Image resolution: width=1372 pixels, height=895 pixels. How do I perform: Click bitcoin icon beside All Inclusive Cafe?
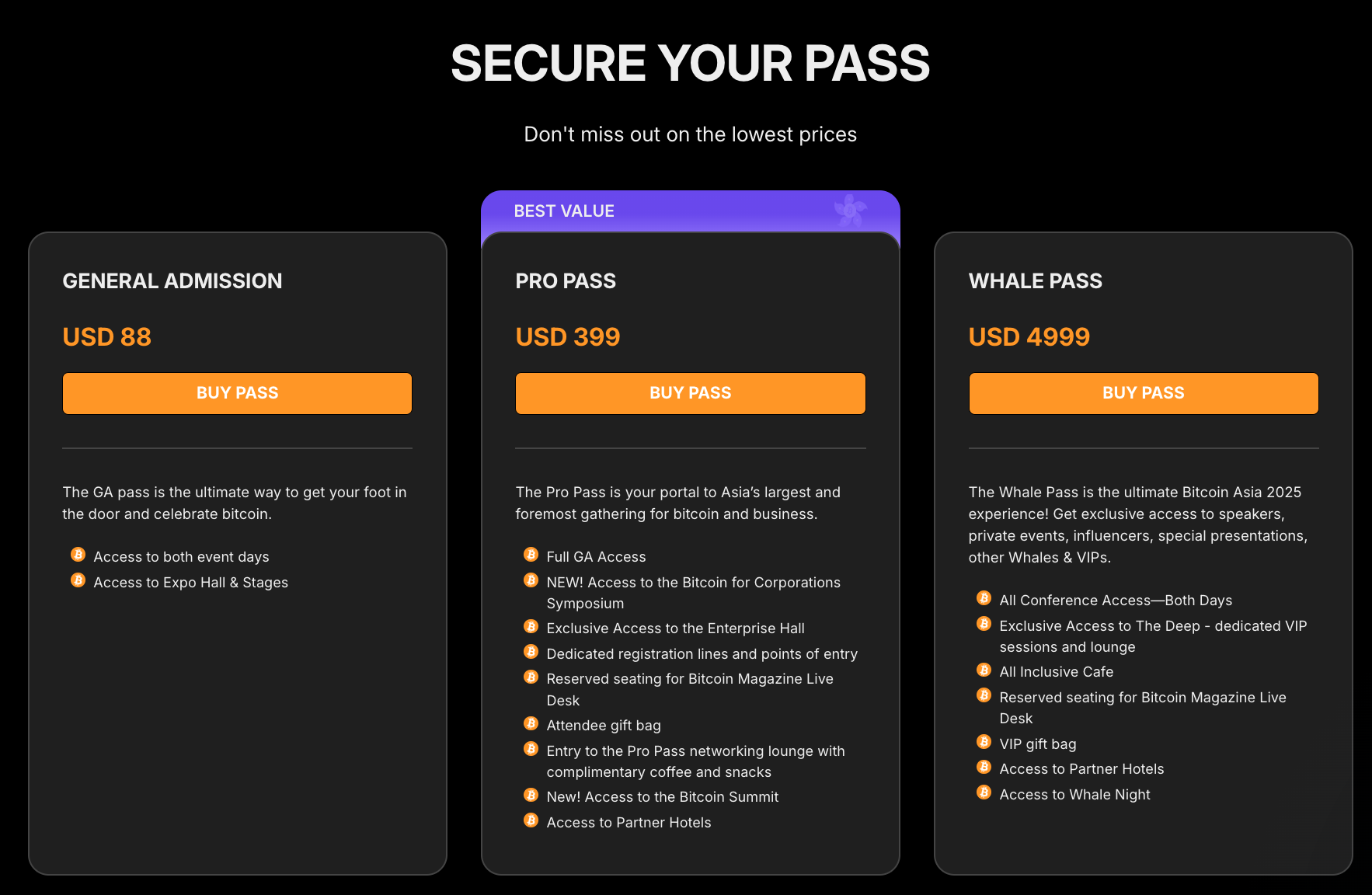984,670
